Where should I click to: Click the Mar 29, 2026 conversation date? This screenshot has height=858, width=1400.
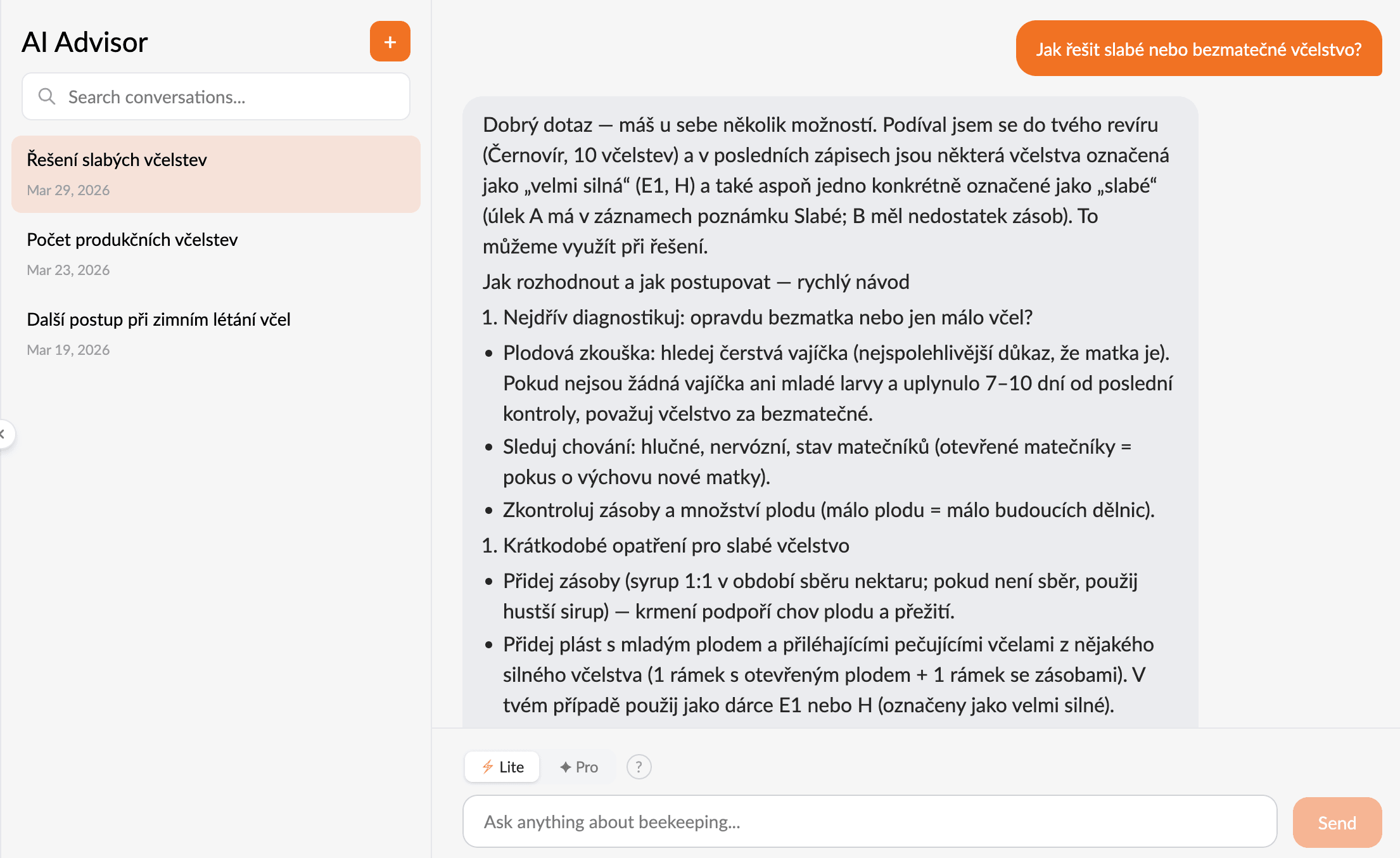pos(68,190)
